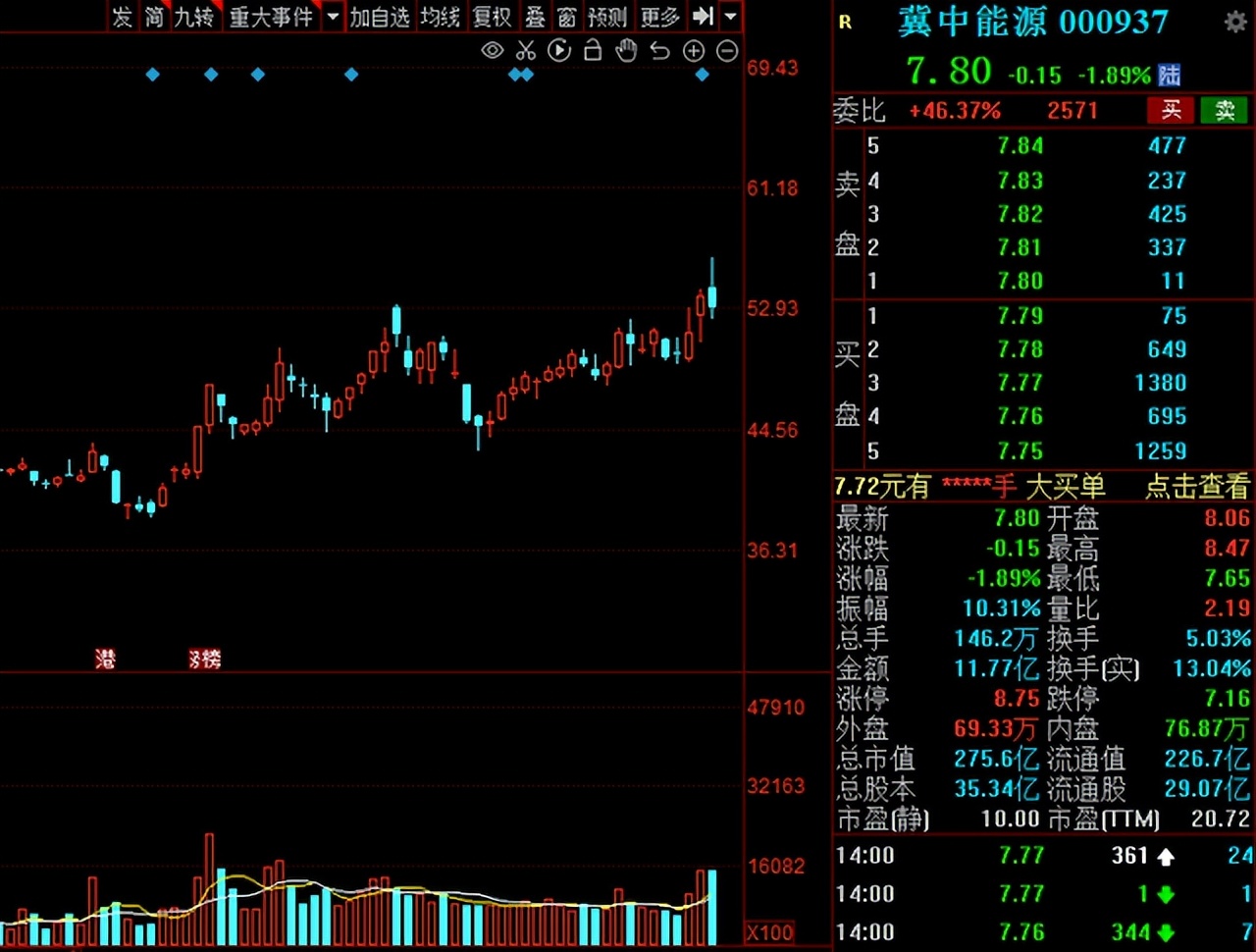This screenshot has width=1256, height=952.
Task: Zoom out with the minus circle icon
Action: point(727,51)
